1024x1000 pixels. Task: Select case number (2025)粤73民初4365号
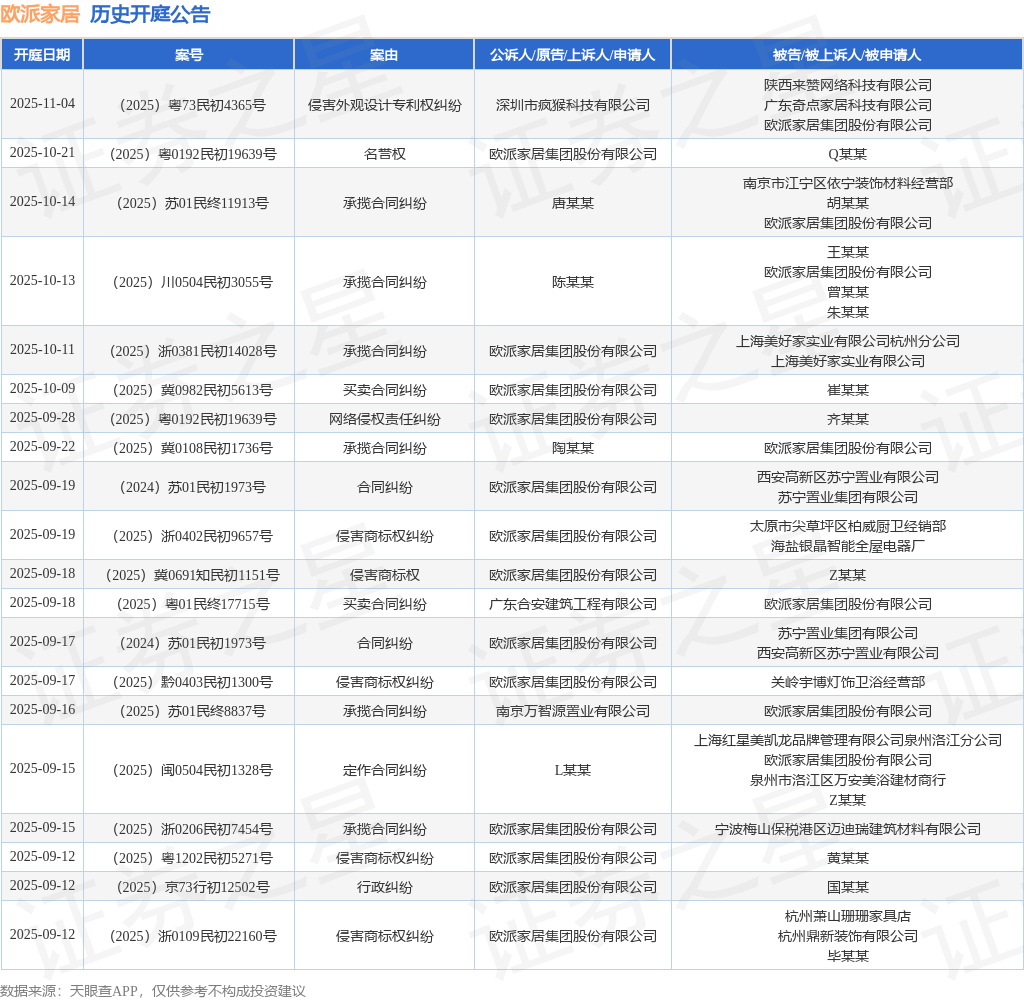pos(193,105)
